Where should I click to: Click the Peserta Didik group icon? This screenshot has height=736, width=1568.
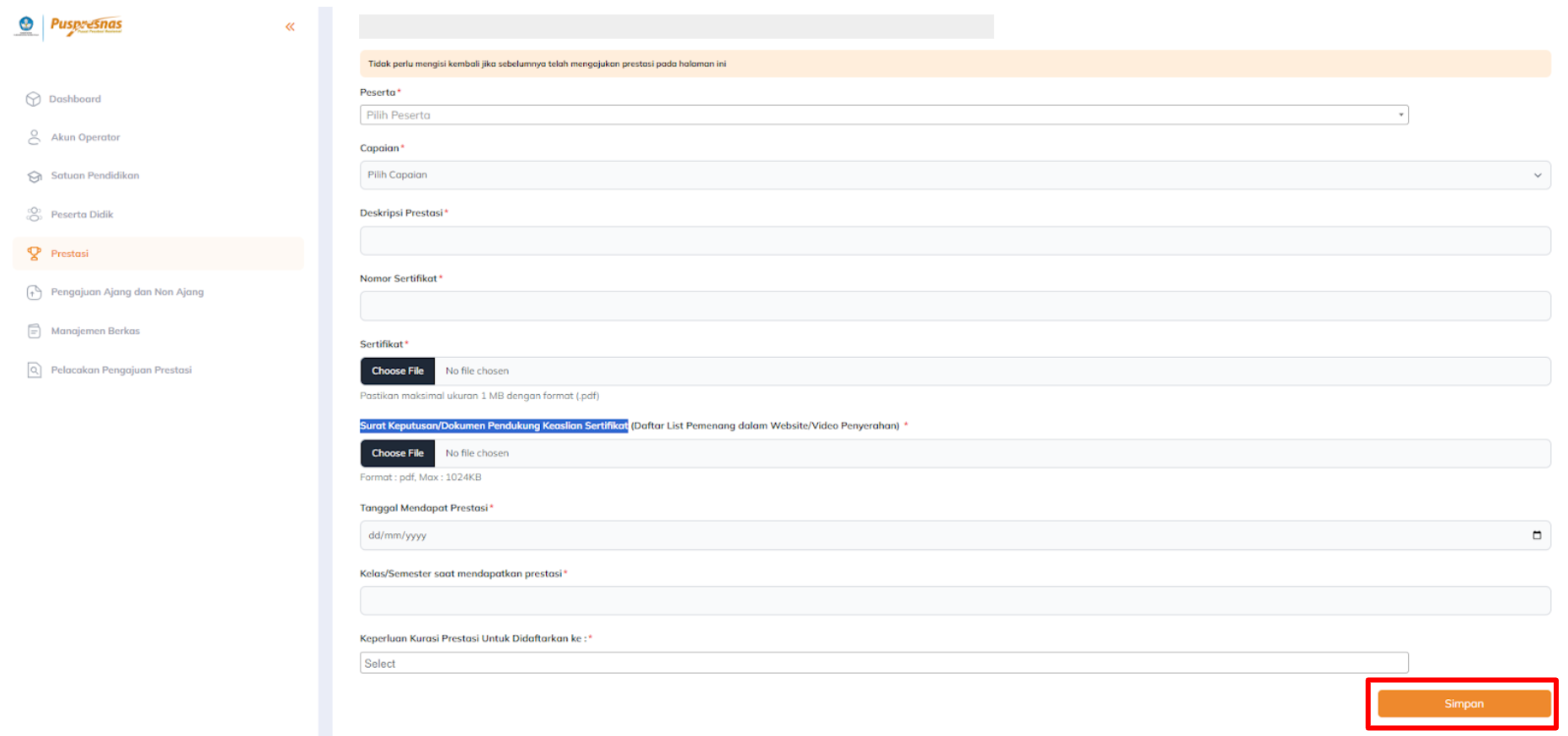[34, 215]
